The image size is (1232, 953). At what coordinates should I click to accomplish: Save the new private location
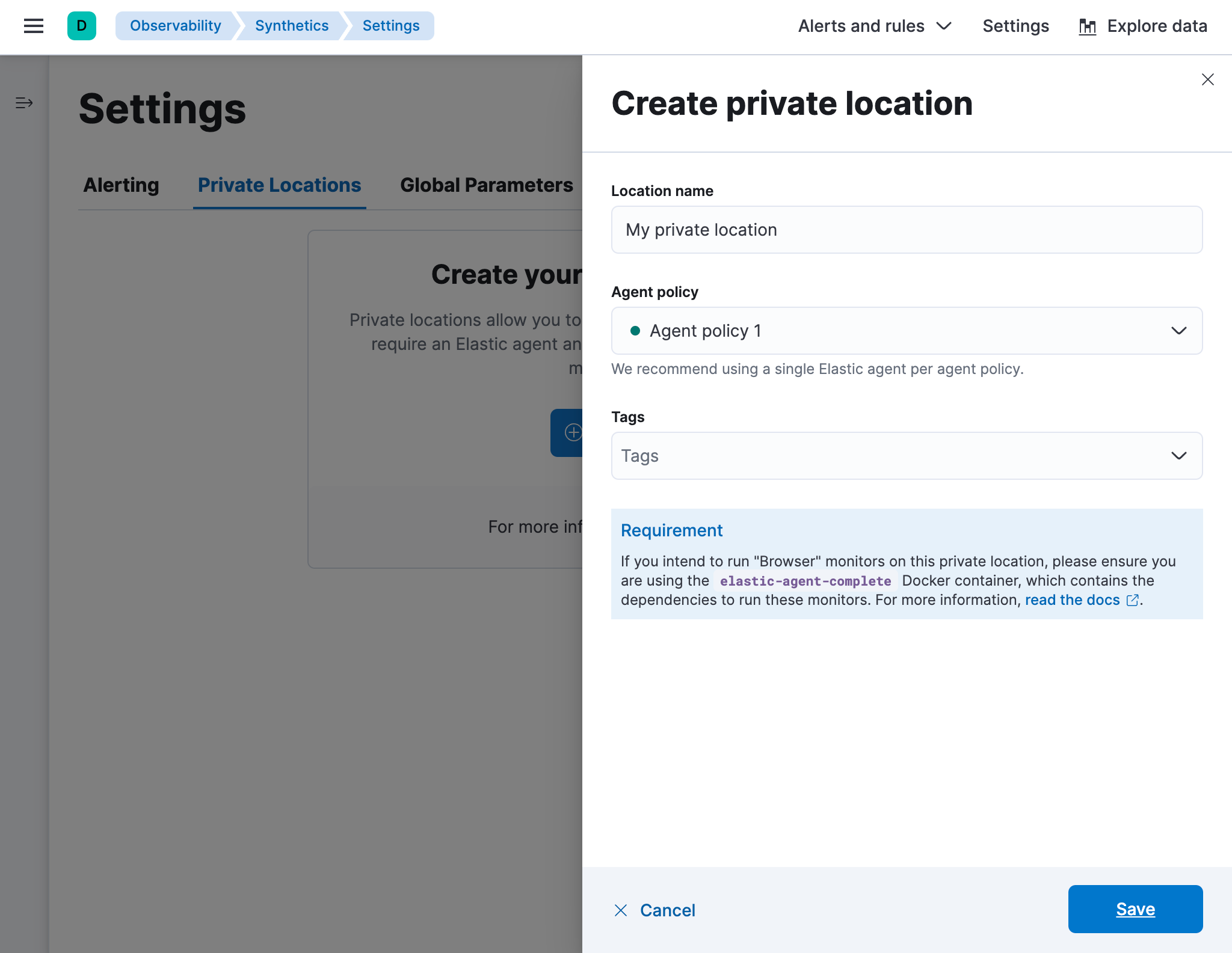1135,909
